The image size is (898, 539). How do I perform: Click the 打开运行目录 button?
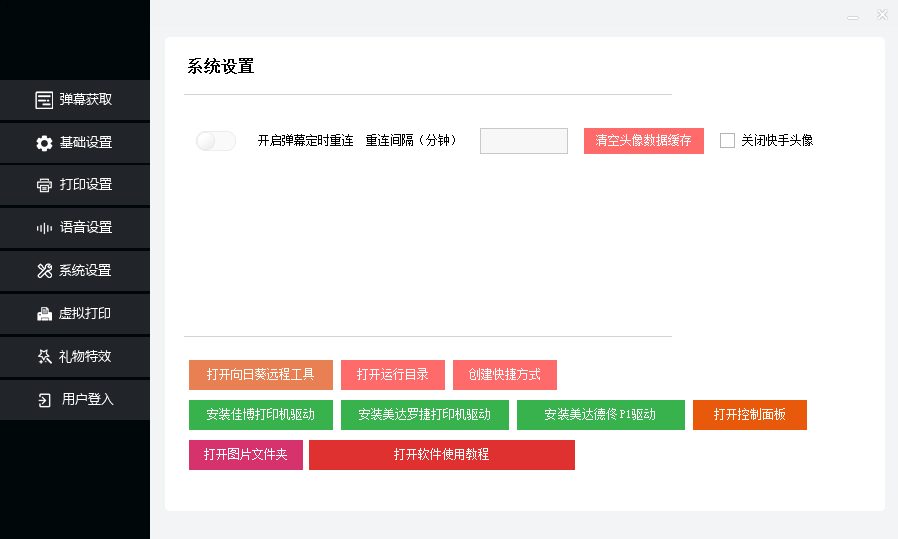tap(392, 375)
